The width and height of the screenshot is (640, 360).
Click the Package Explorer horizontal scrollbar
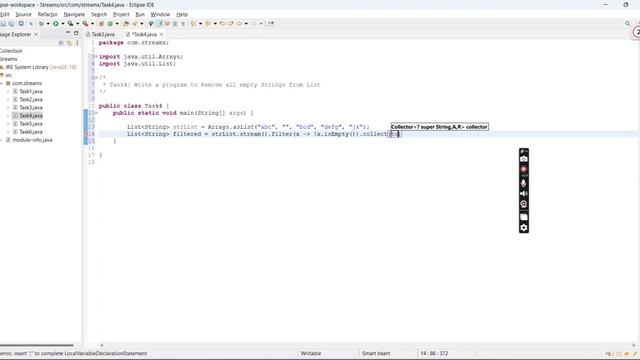coord(37,345)
